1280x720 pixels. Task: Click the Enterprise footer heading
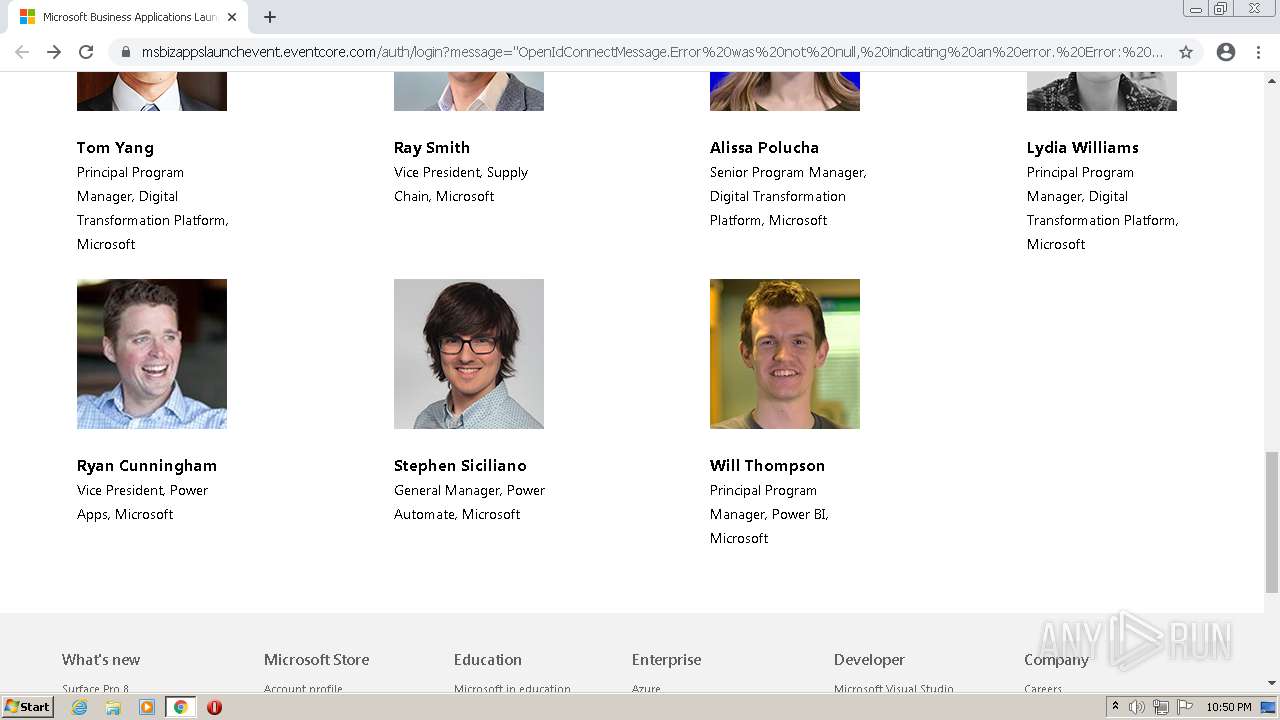(667, 660)
